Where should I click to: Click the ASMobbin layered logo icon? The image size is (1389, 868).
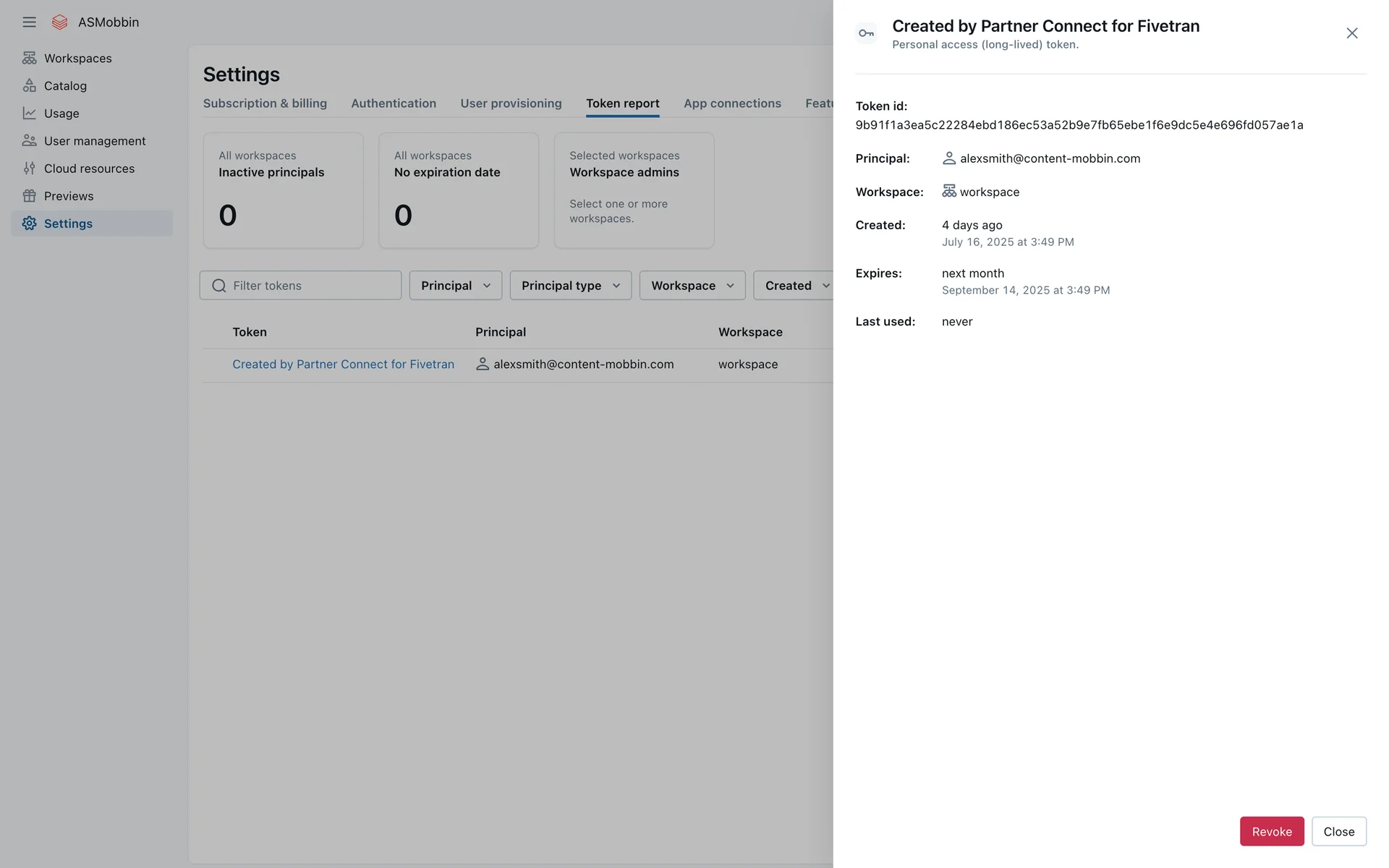(60, 22)
